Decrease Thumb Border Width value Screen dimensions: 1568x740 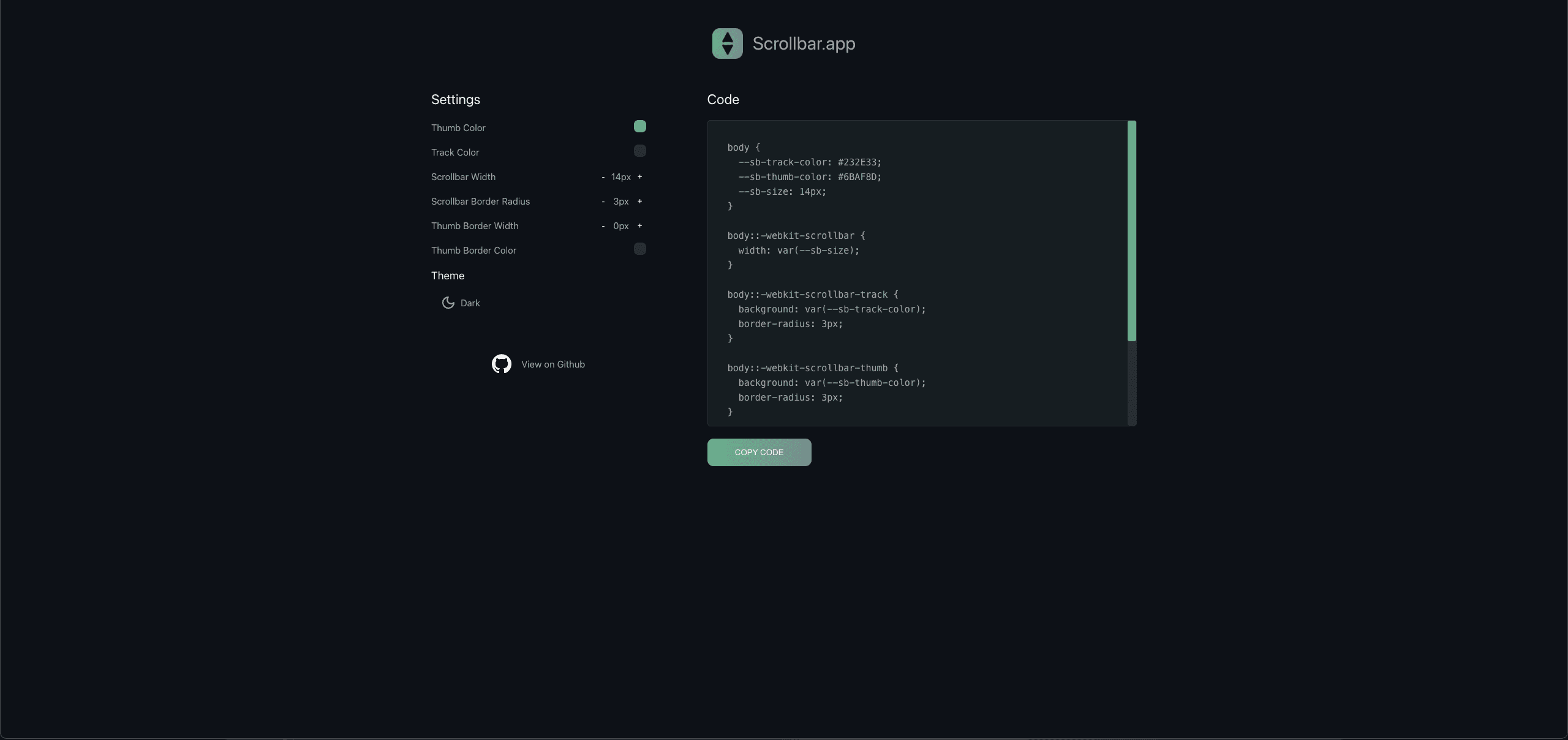click(603, 226)
